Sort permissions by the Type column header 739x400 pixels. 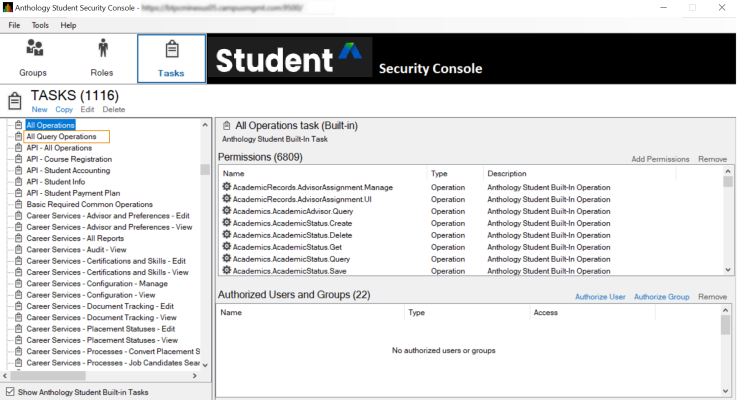(439, 174)
